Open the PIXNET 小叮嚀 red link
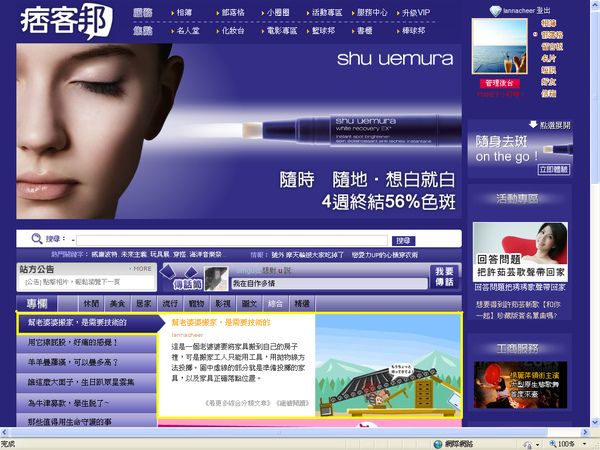Viewport: 600px width, 450px height. coord(500,94)
